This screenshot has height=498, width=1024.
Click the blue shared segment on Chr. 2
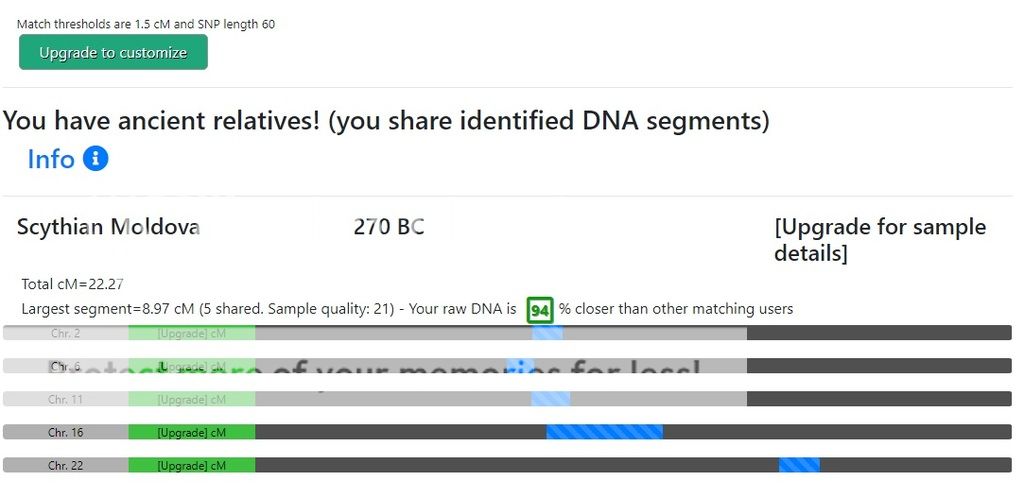coord(547,333)
